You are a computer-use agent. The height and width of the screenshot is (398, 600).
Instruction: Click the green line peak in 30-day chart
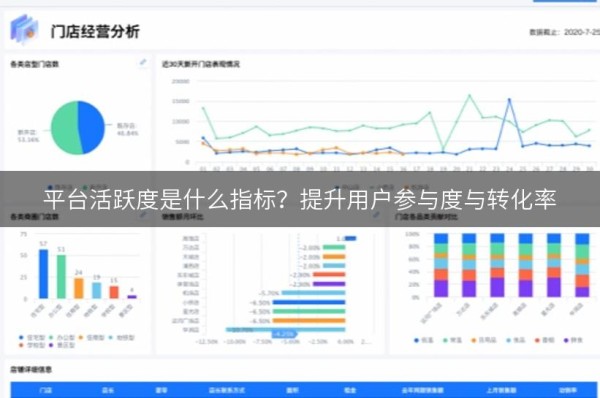click(470, 95)
